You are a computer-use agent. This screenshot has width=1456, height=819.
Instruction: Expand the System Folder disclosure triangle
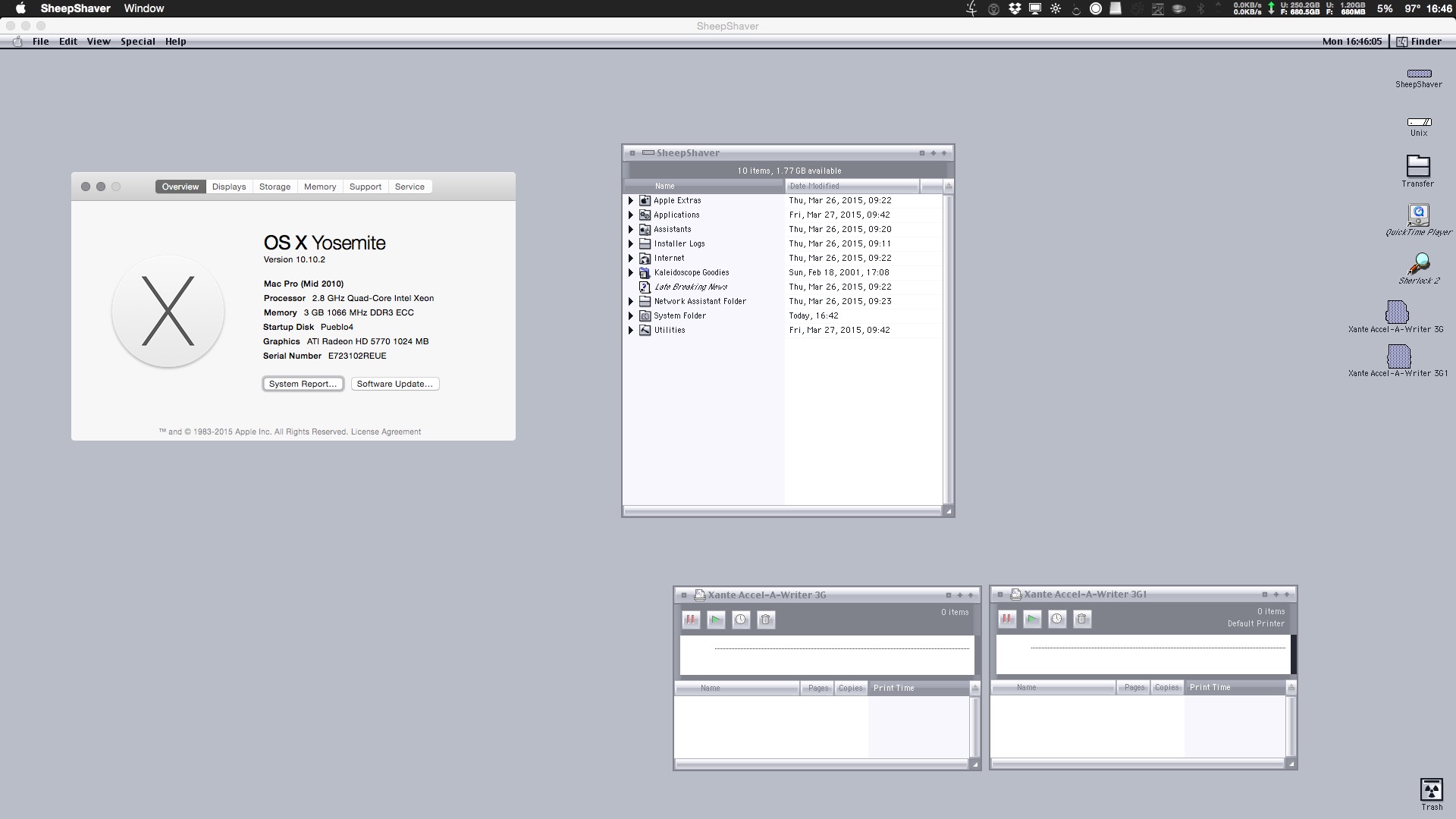(630, 316)
